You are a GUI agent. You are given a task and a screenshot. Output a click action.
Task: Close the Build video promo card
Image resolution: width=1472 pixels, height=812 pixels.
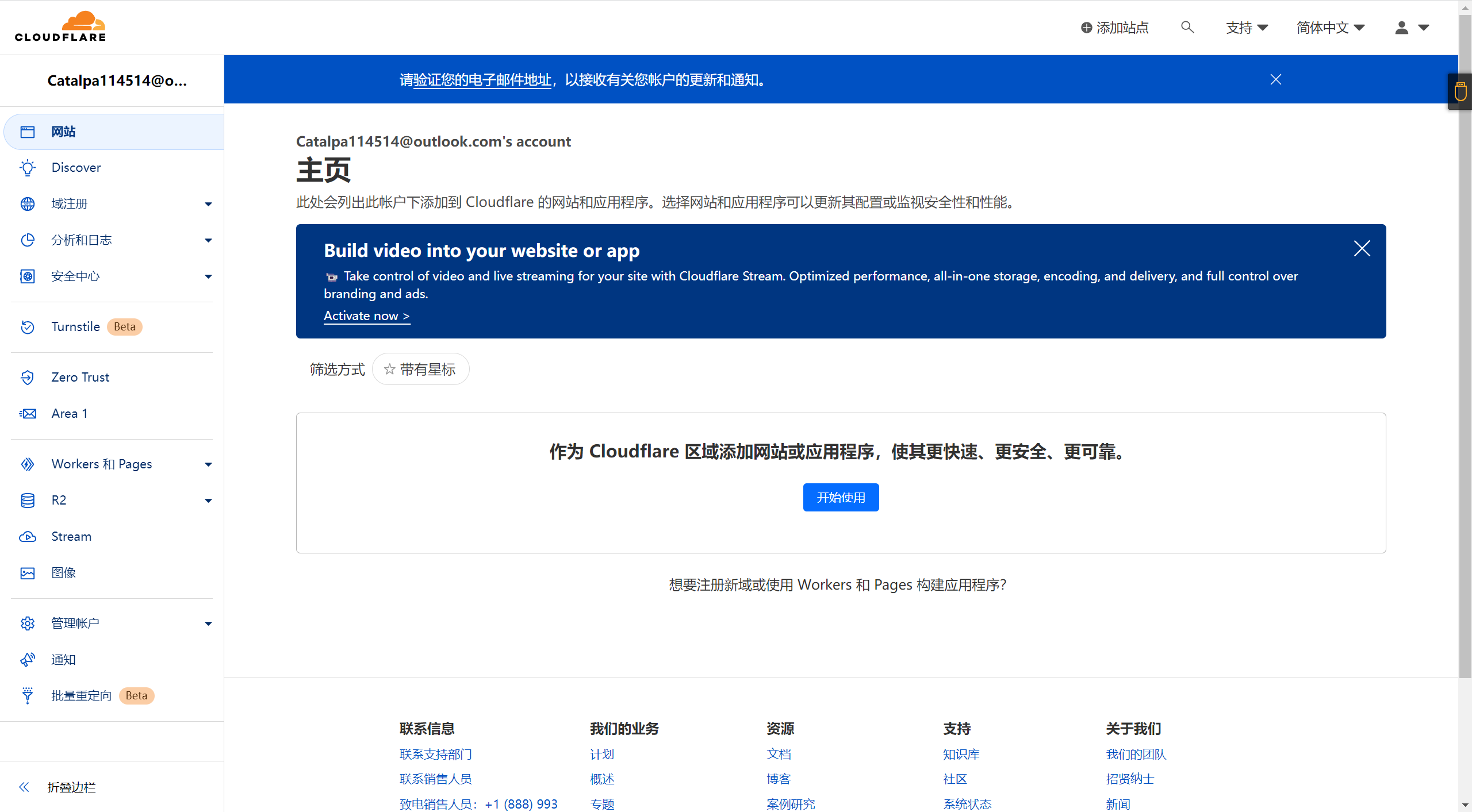coord(1362,248)
